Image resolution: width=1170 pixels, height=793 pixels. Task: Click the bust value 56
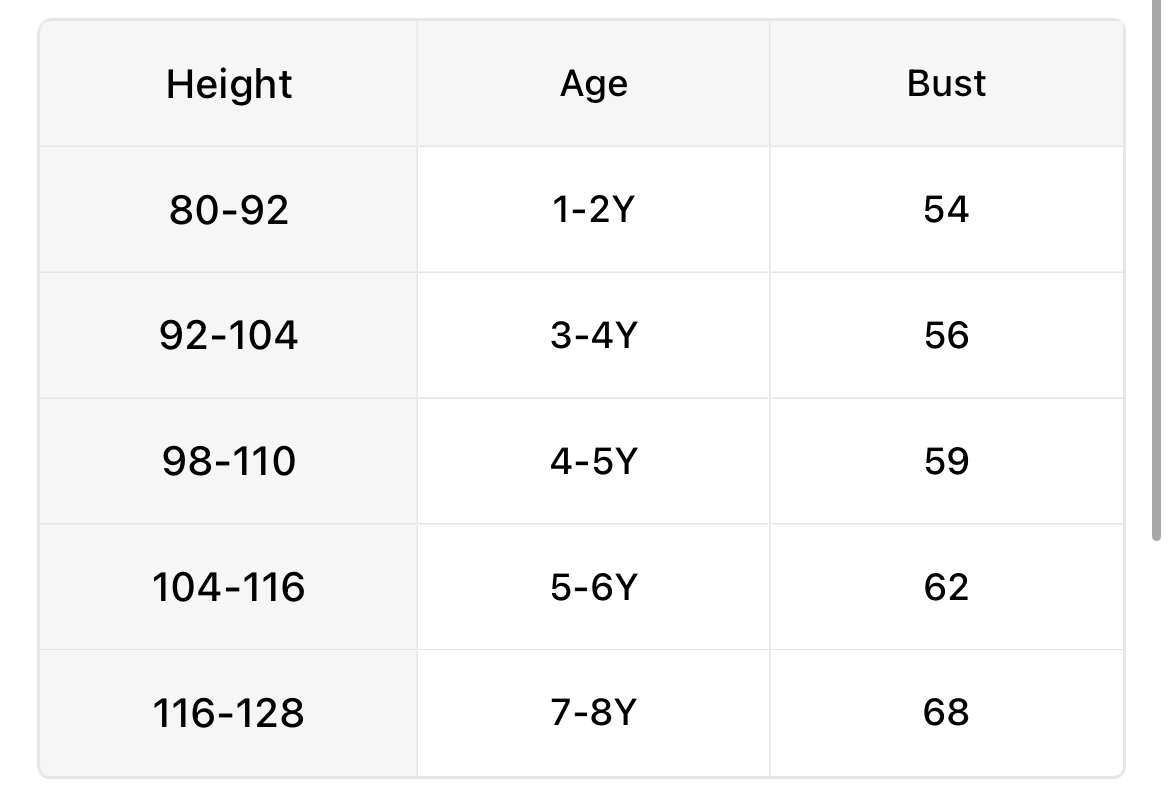point(946,335)
